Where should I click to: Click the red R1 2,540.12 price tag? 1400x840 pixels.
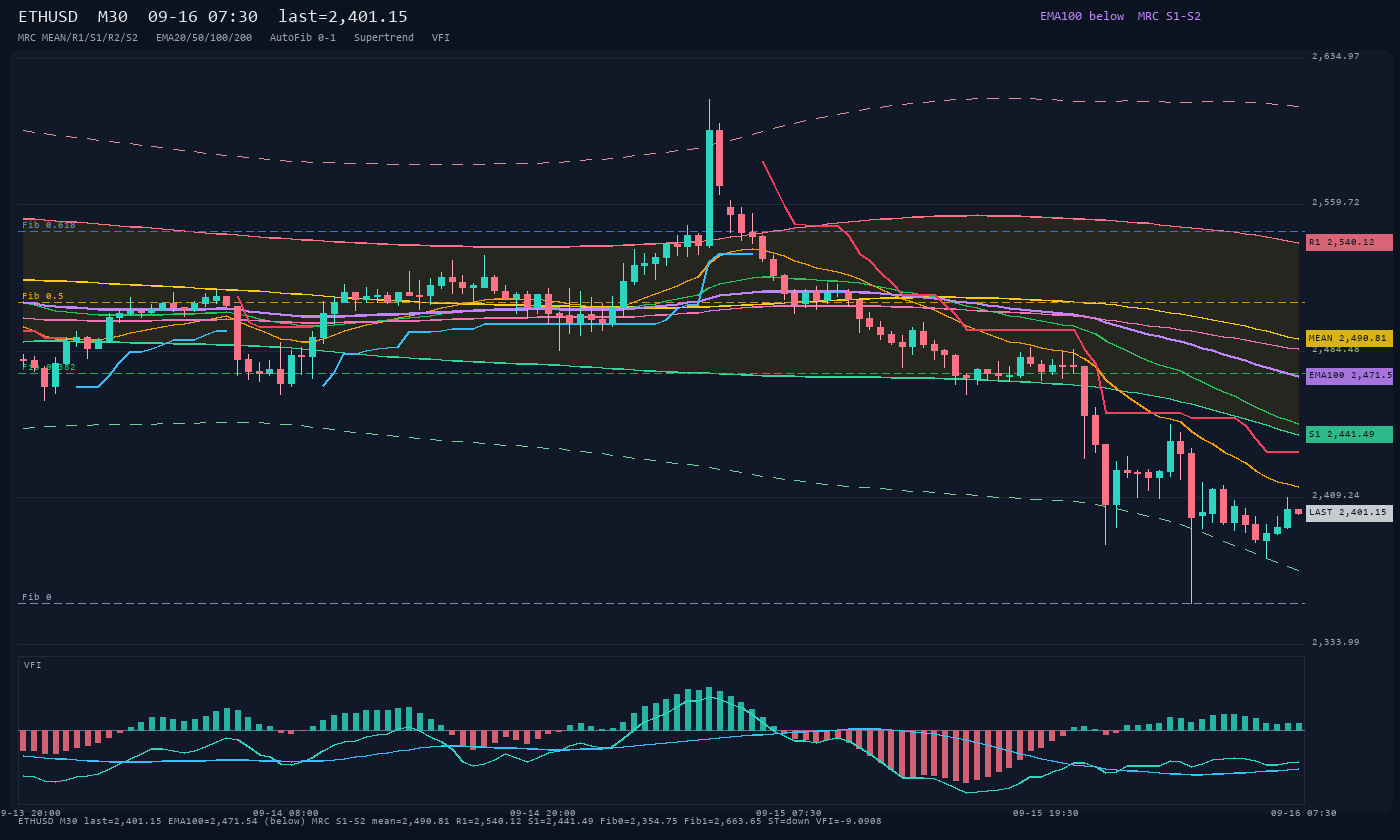(1349, 242)
